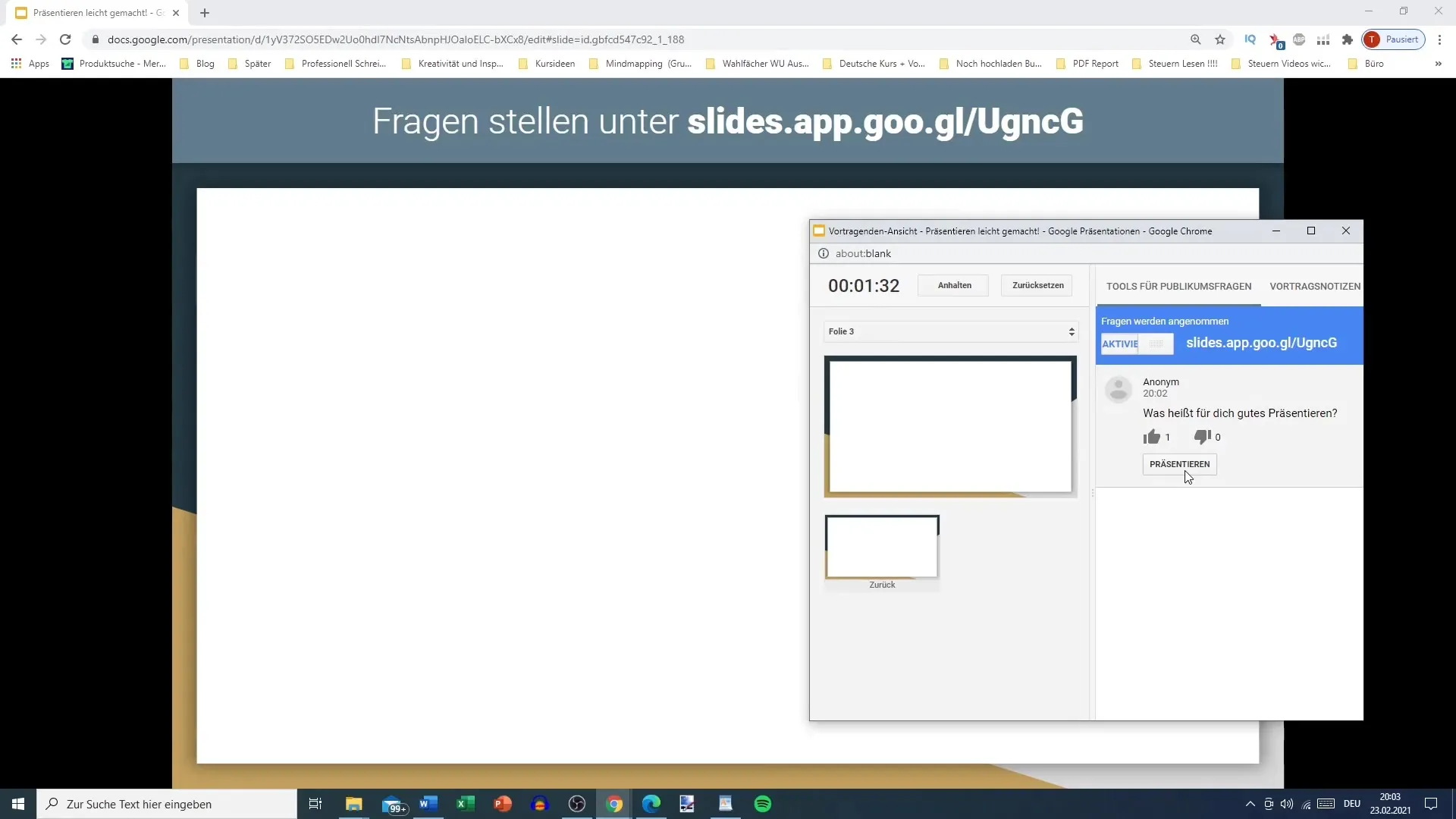Open the Später bookmark folder
Image resolution: width=1456 pixels, height=819 pixels.
click(x=249, y=64)
